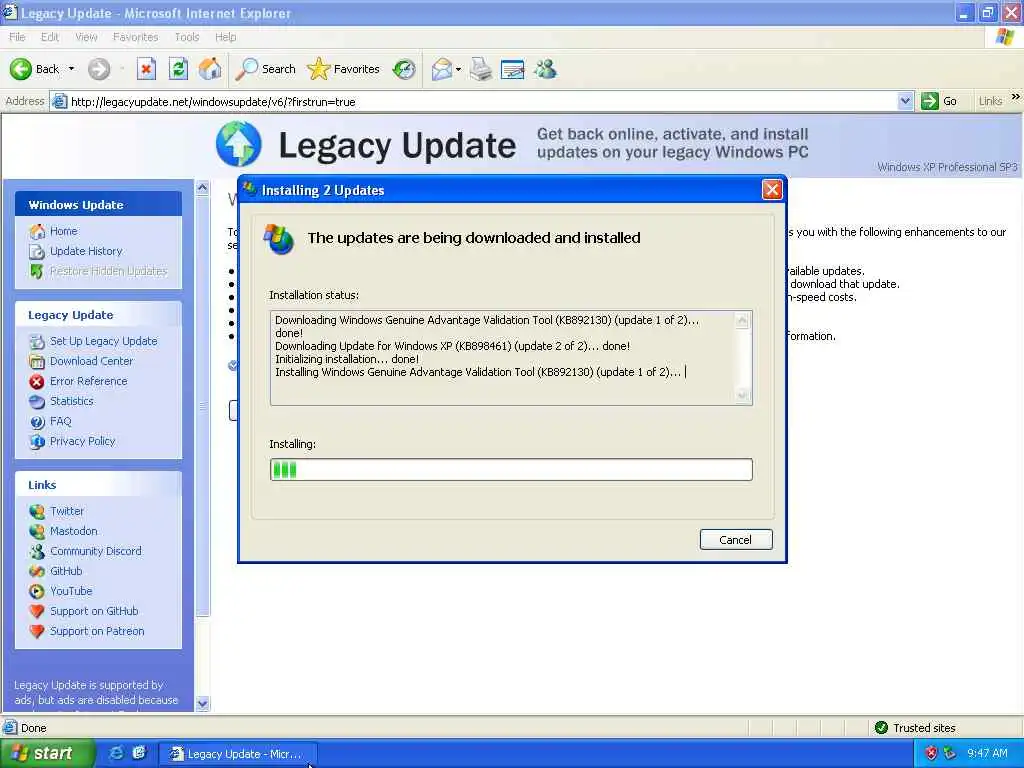Click the Privacy Policy info icon

point(37,441)
